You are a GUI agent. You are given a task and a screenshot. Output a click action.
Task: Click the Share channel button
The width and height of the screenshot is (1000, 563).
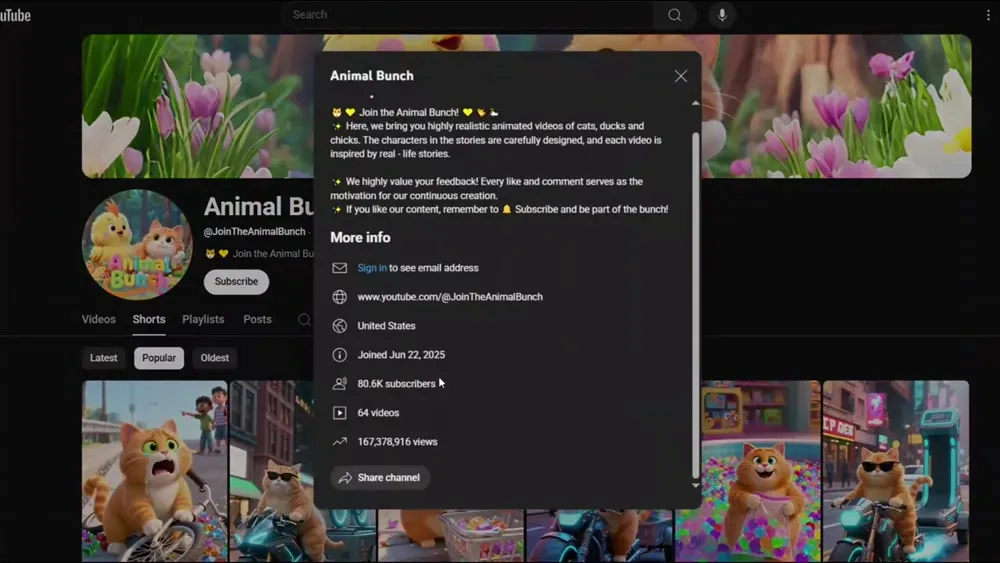[380, 478]
